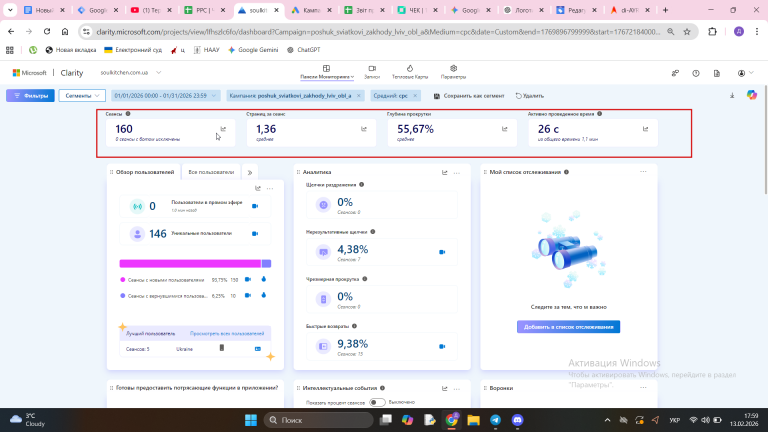768x432 pixels.
Task: Open the View all users link
Action: 227,334
